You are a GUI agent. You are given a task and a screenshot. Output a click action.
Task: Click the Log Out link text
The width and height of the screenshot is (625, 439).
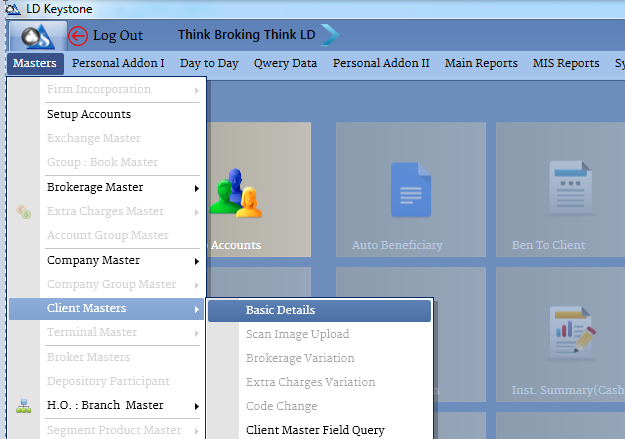coord(118,36)
